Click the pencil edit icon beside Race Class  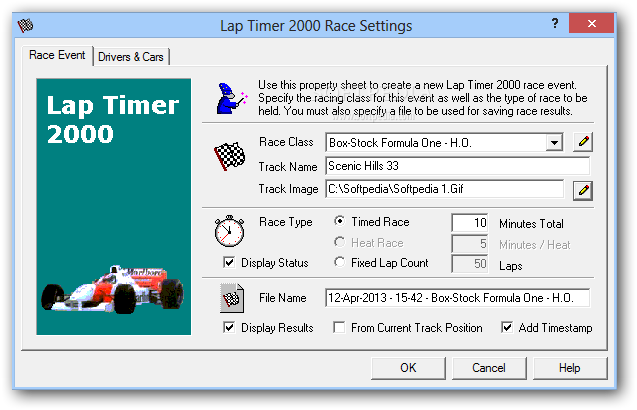(x=583, y=142)
